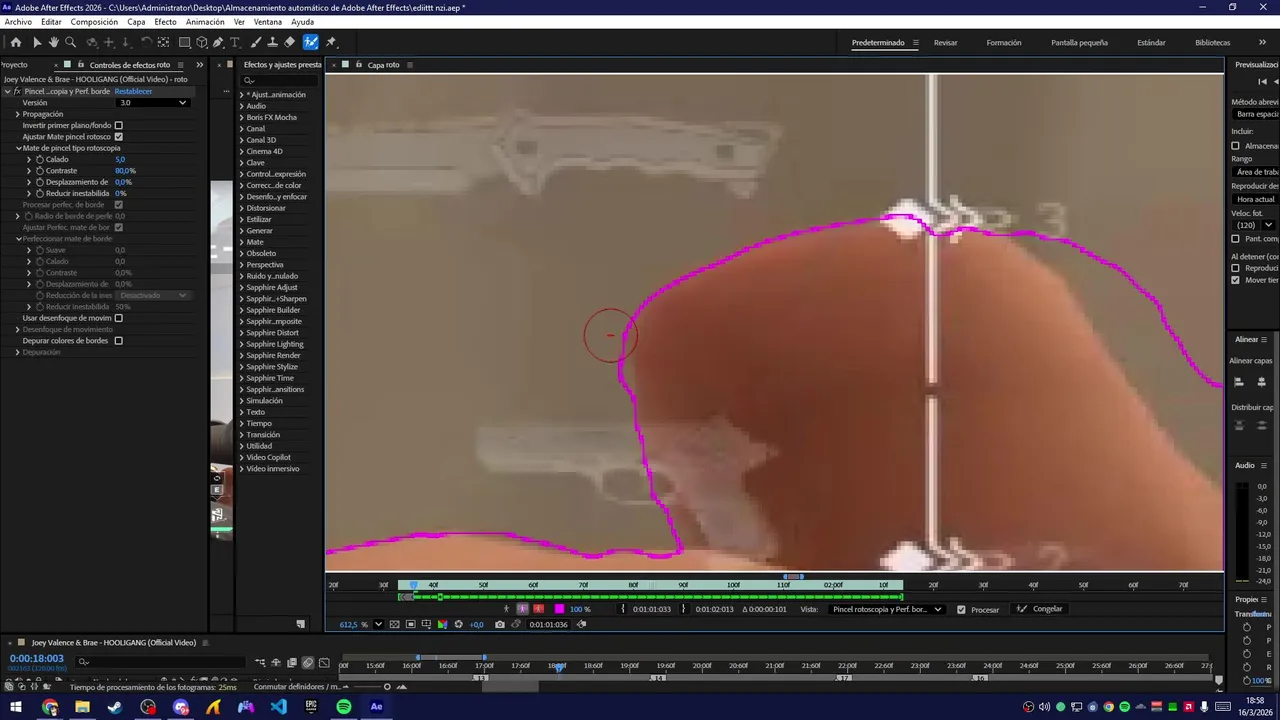Open Steam from the taskbar

click(115, 707)
